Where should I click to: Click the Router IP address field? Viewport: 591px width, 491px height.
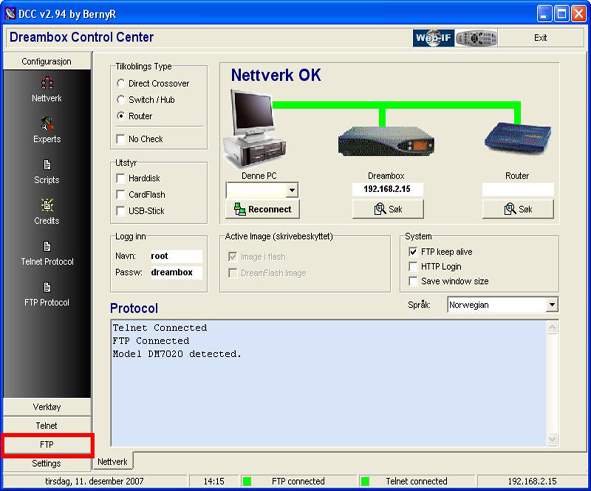tap(518, 190)
